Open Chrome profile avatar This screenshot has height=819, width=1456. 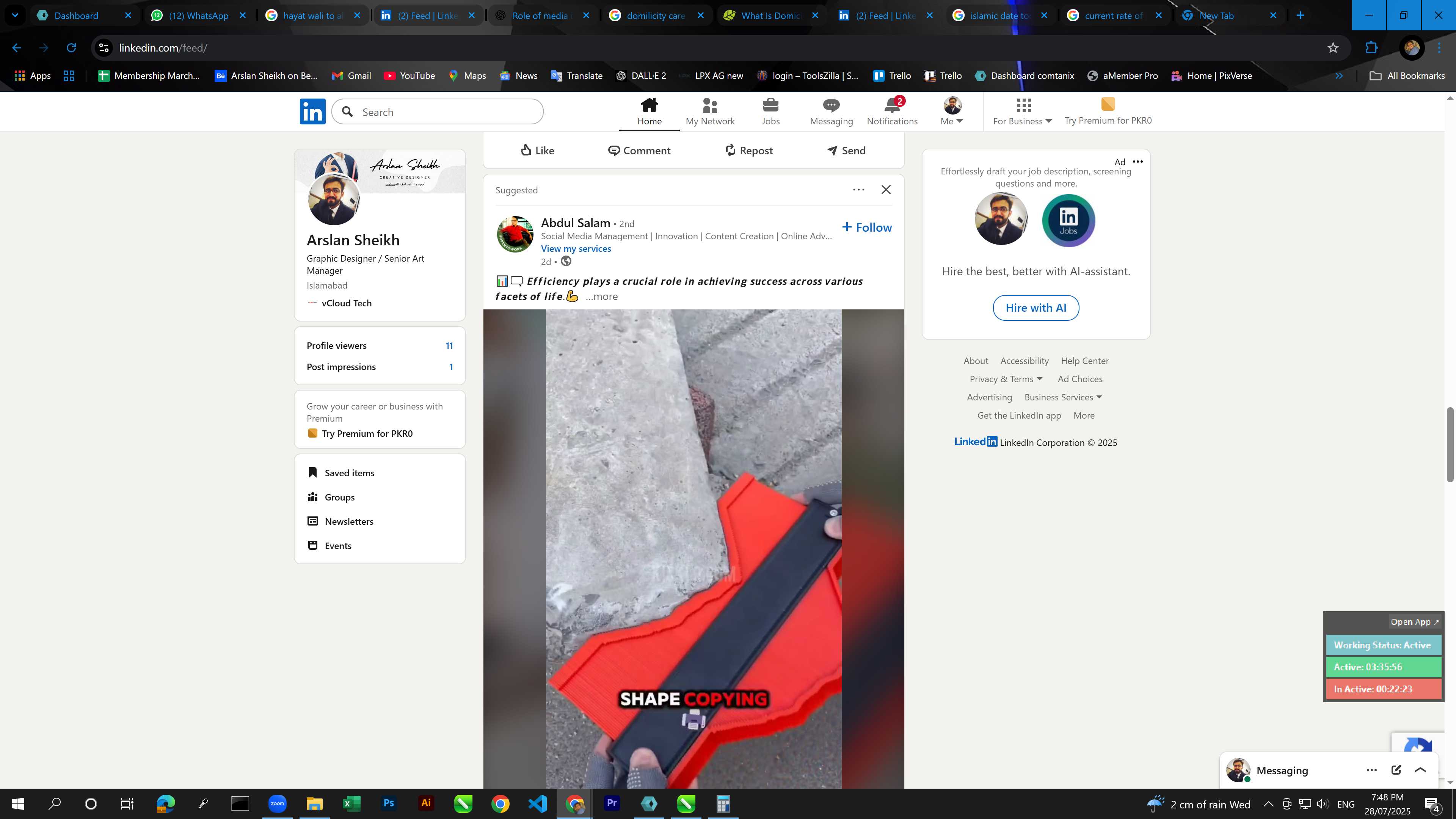(1411, 48)
